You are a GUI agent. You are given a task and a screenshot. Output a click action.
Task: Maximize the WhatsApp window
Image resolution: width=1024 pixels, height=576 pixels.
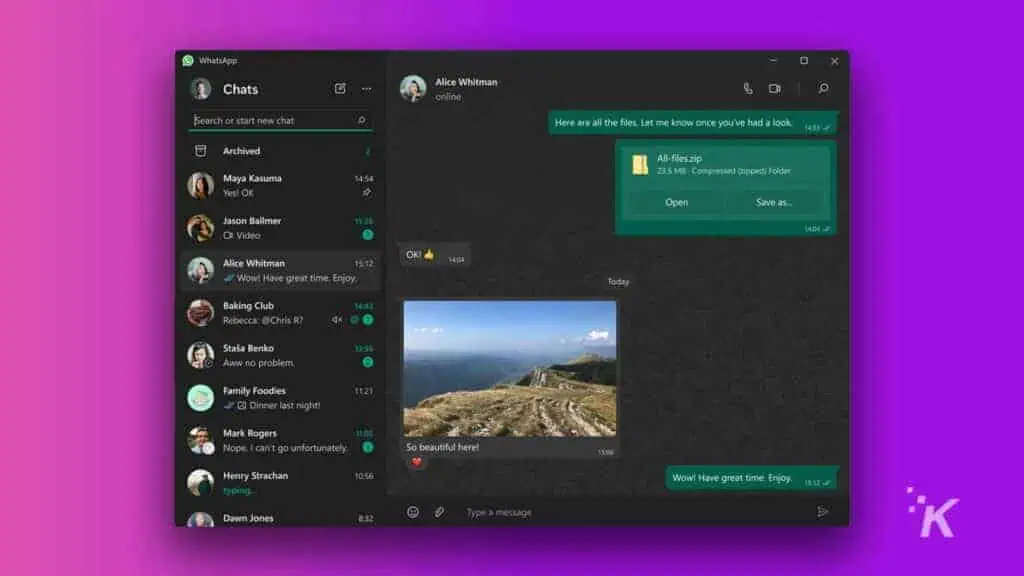804,60
